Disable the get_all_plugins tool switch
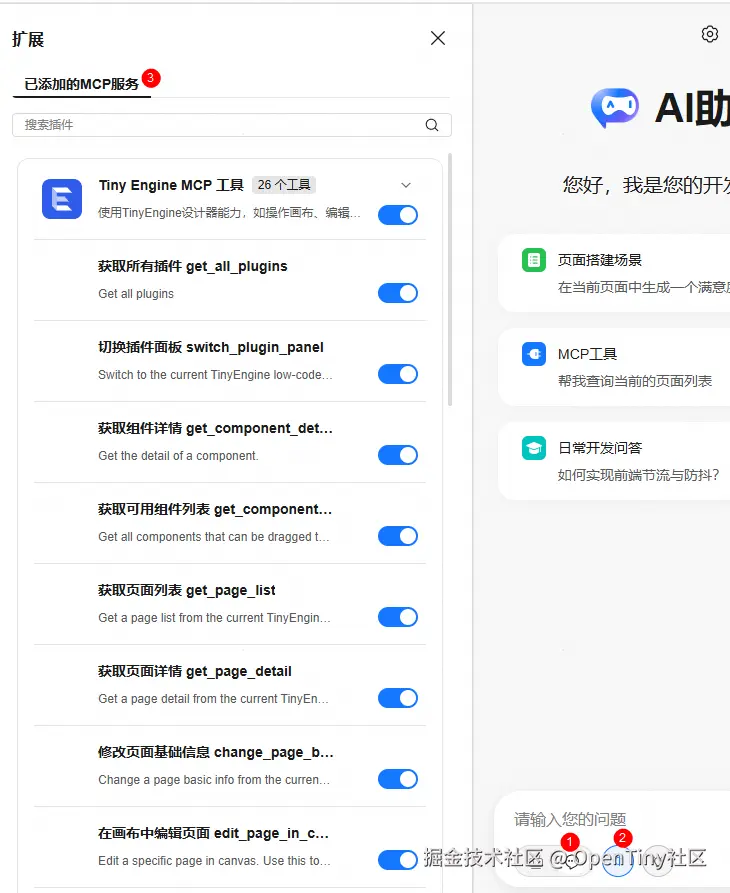Screen dimensions: 730x893 tap(398, 293)
